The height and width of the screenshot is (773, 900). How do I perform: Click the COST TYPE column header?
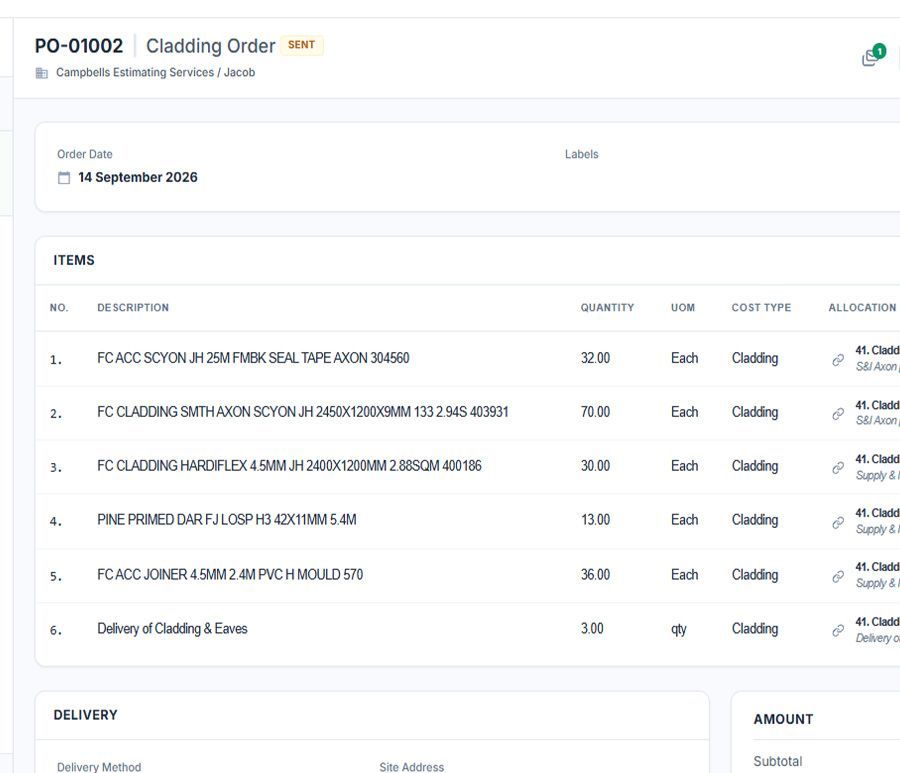click(x=761, y=308)
